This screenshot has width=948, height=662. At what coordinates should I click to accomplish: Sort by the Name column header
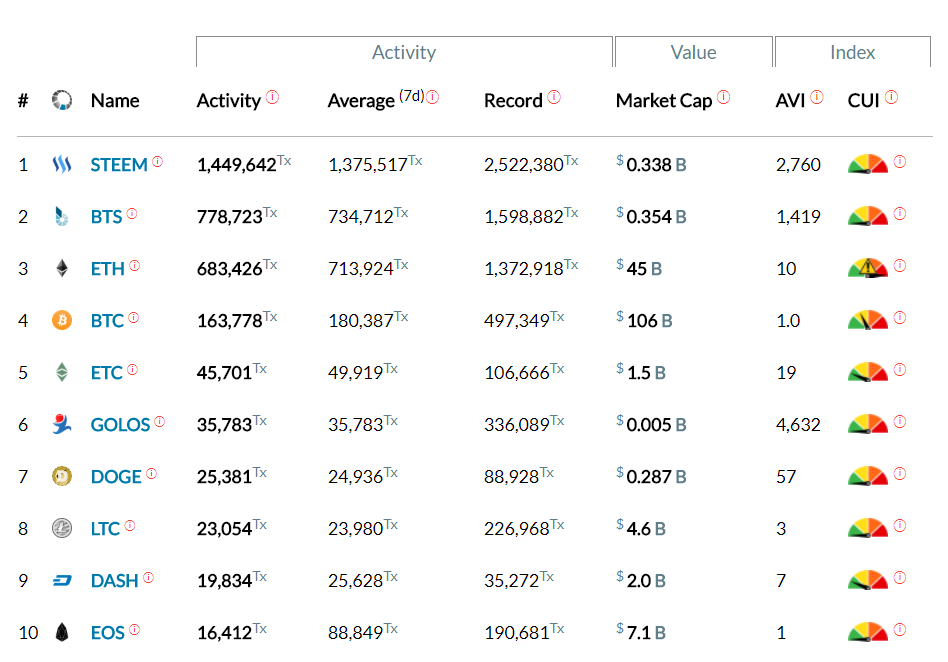tap(115, 101)
